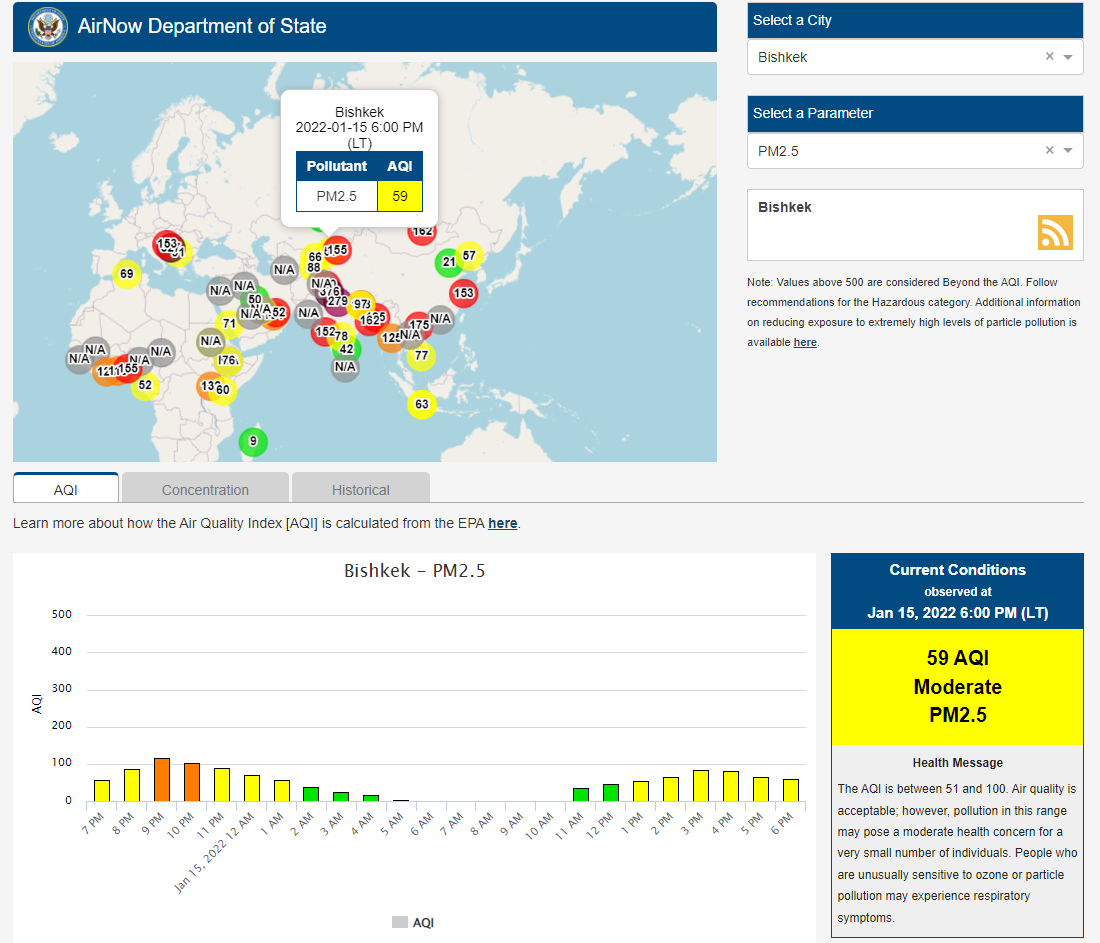Click the orange RSS feed icon
This screenshot has width=1100, height=943.
1055,232
